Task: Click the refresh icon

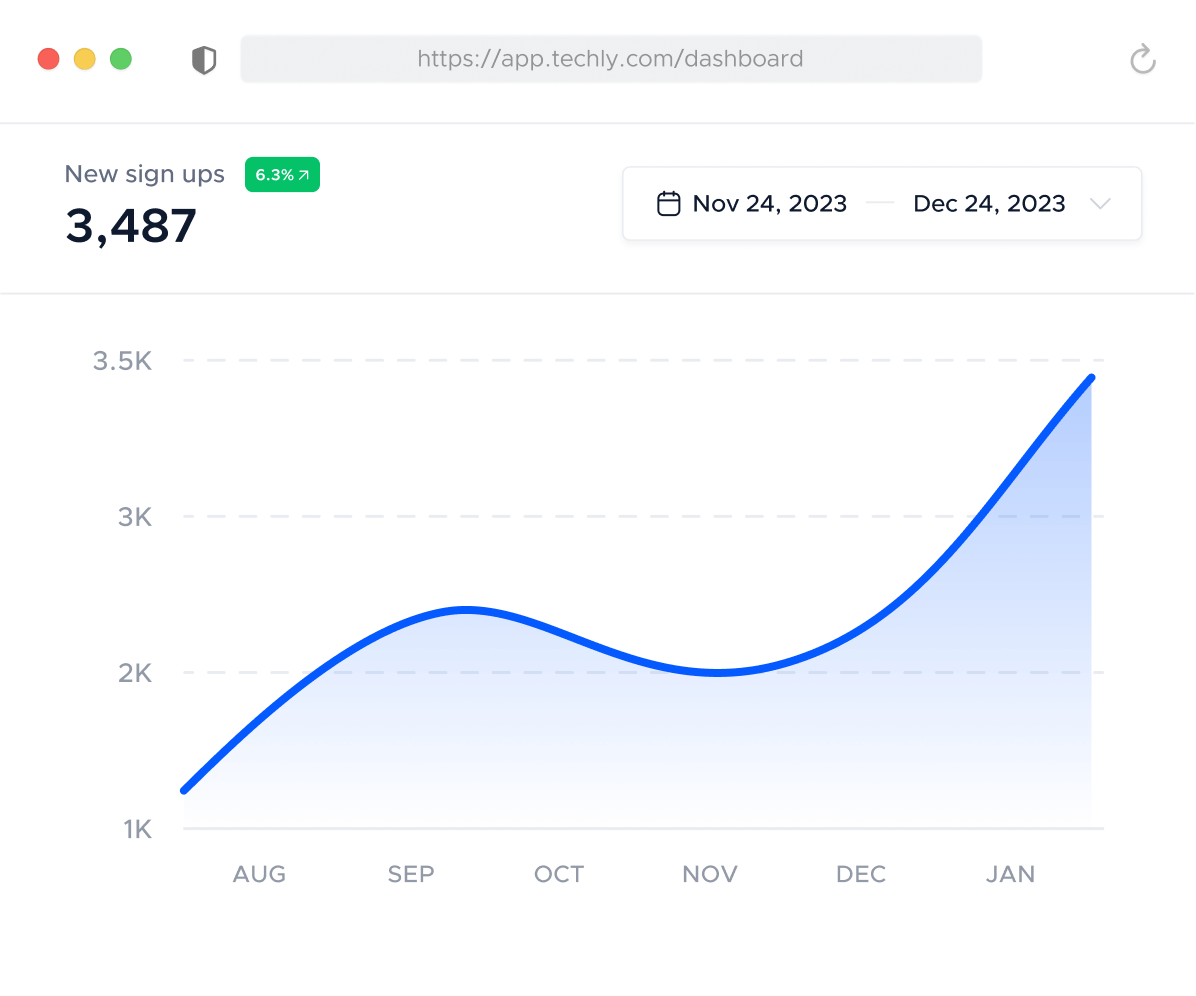Action: [x=1143, y=59]
